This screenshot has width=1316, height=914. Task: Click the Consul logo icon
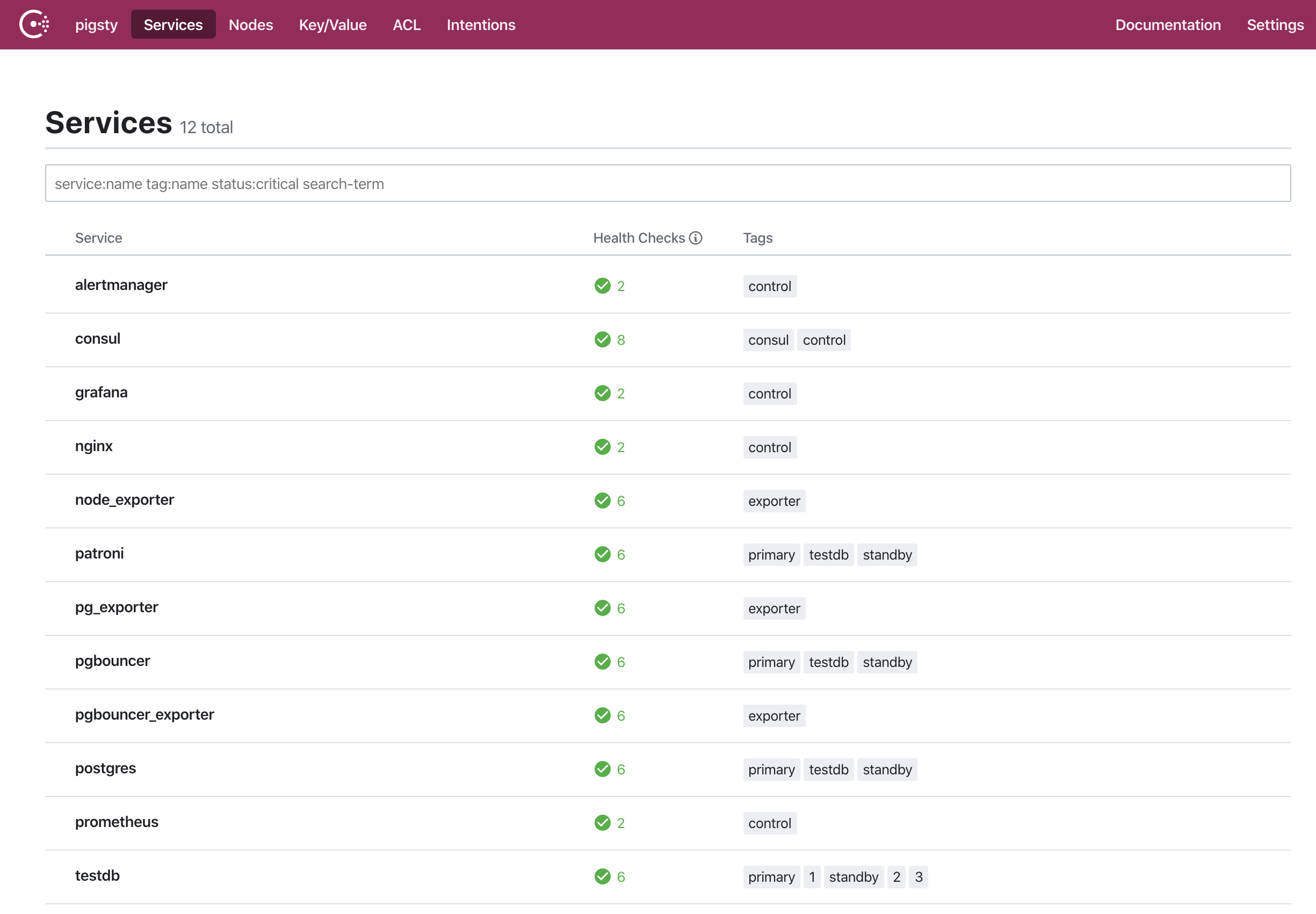34,25
